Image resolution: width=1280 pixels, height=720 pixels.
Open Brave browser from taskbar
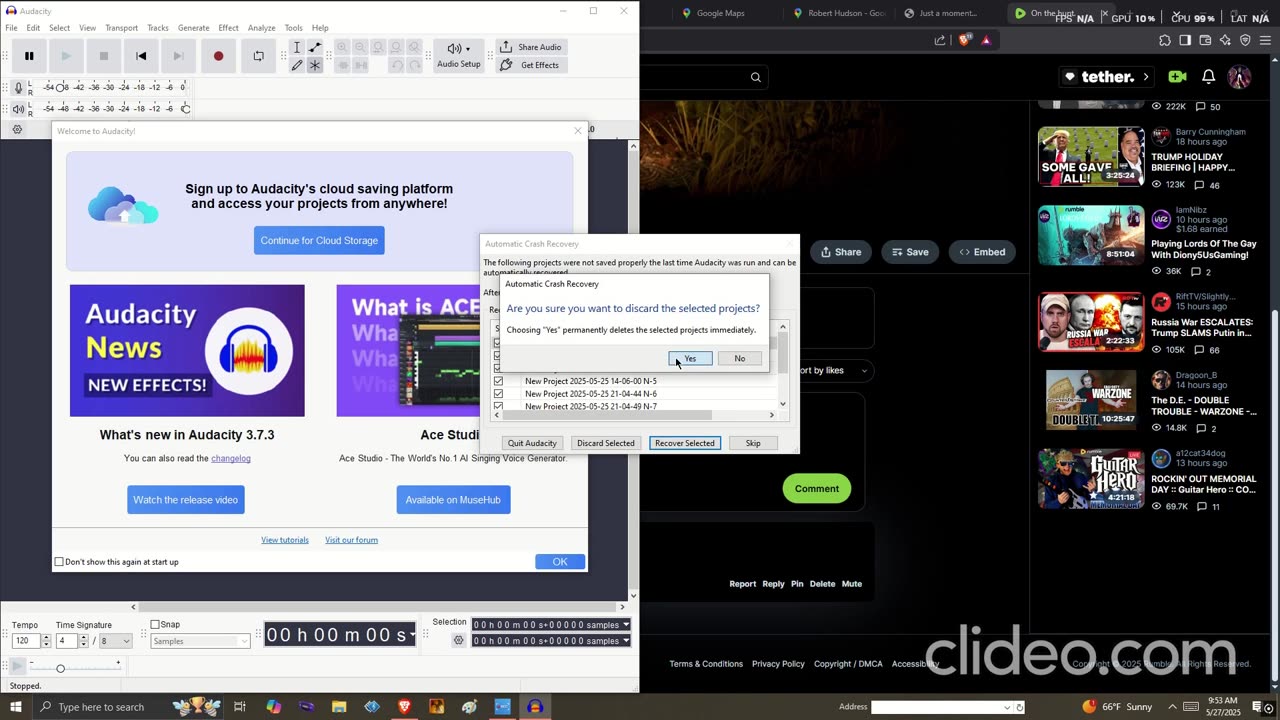pos(404,707)
